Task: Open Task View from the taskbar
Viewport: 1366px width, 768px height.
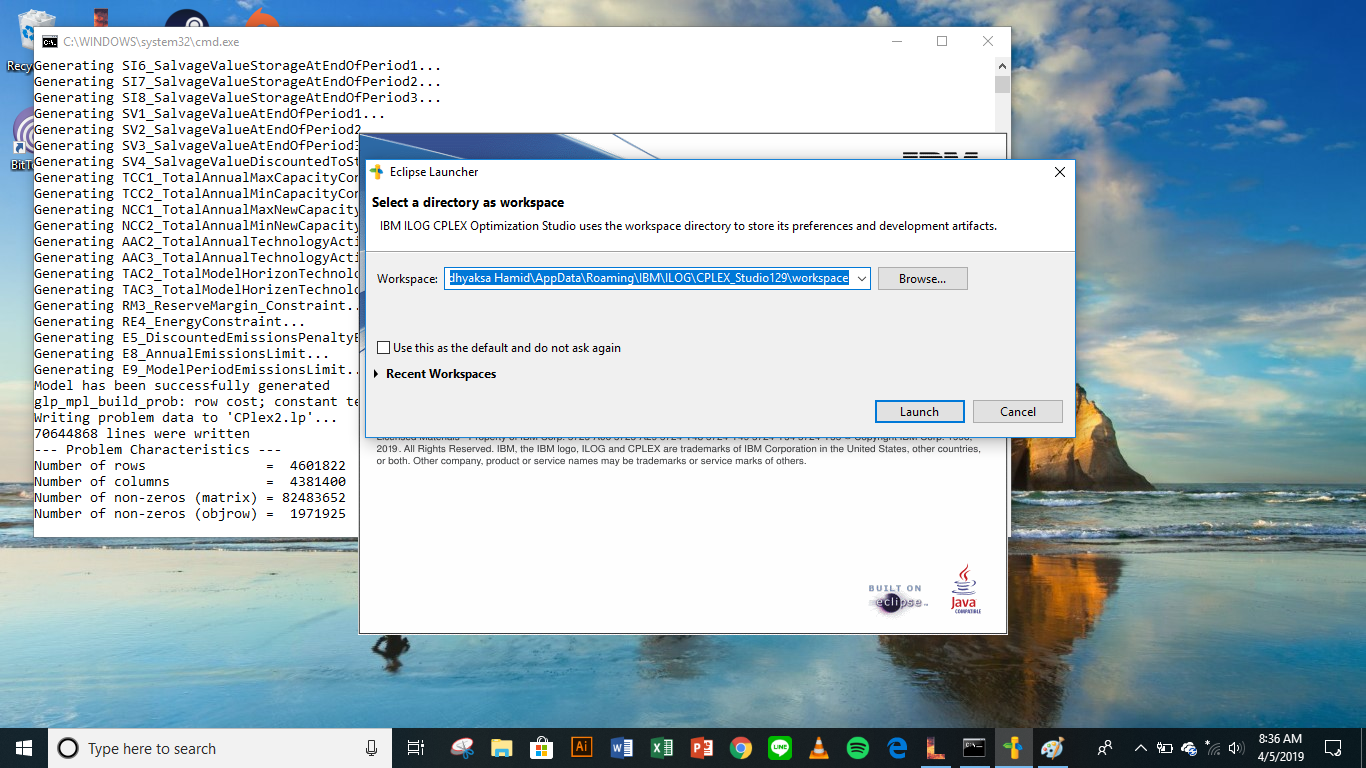Action: pyautogui.click(x=416, y=748)
